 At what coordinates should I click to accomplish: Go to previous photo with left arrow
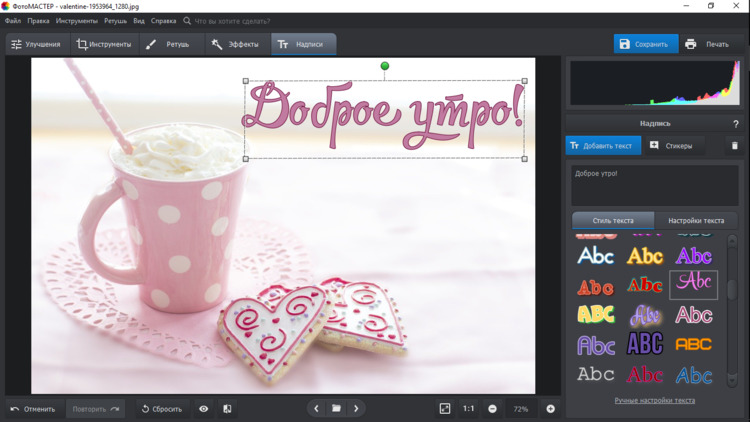point(316,409)
